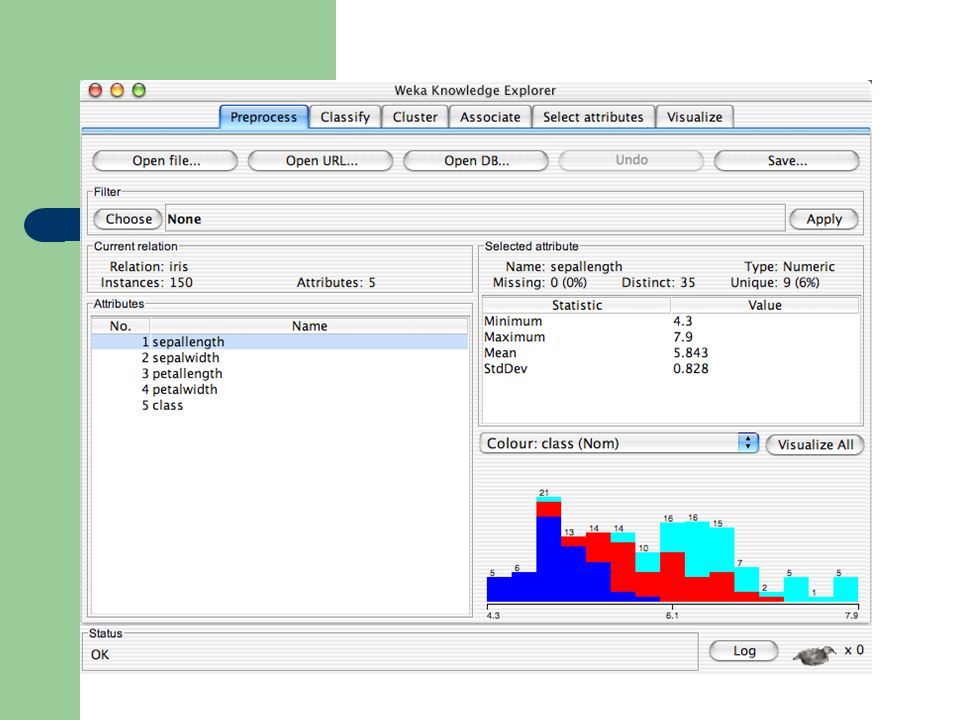The image size is (960, 720).
Task: Click the Open DB... button
Action: pos(476,160)
